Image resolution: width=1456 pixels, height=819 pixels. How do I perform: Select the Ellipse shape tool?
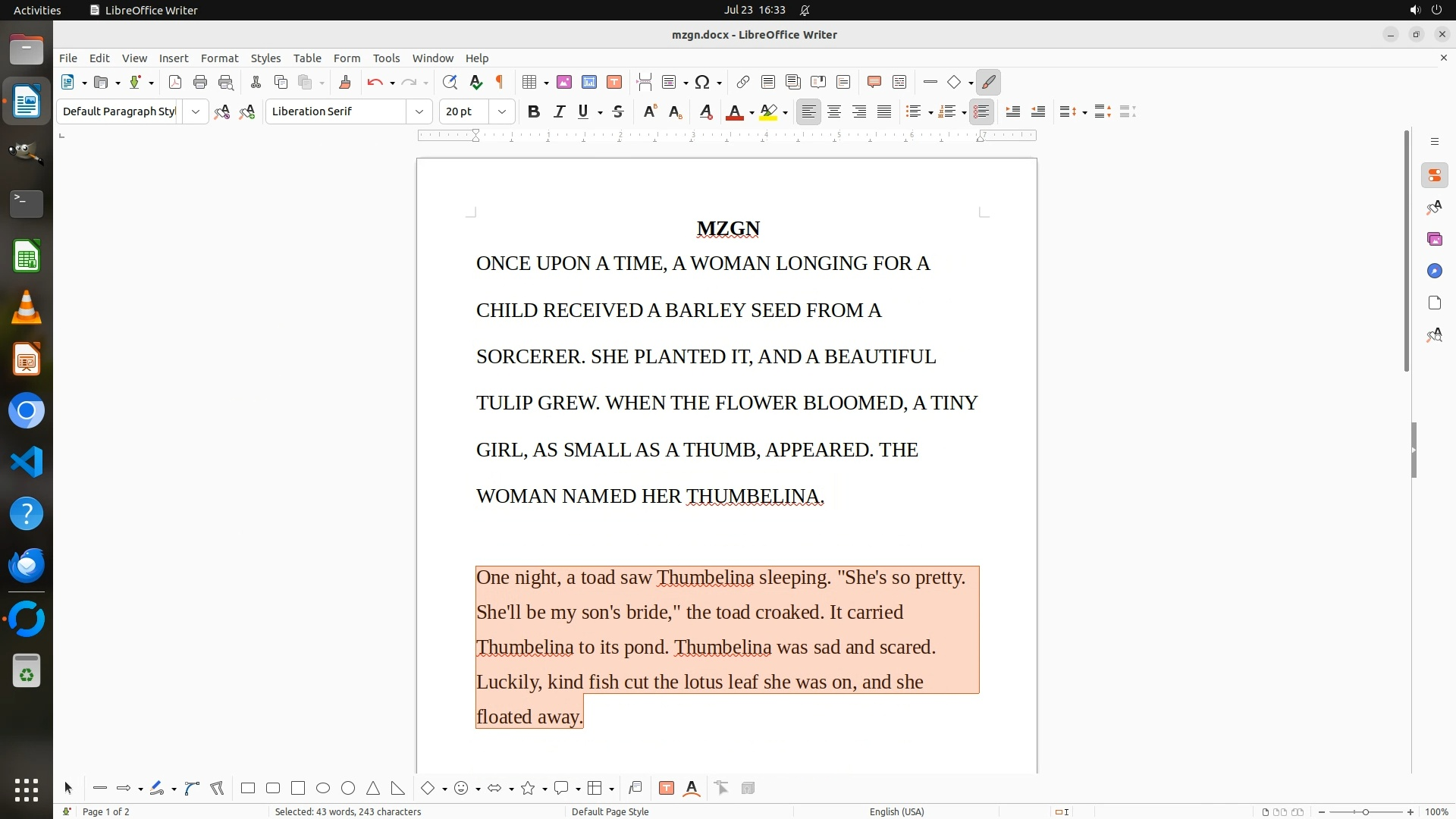click(323, 788)
